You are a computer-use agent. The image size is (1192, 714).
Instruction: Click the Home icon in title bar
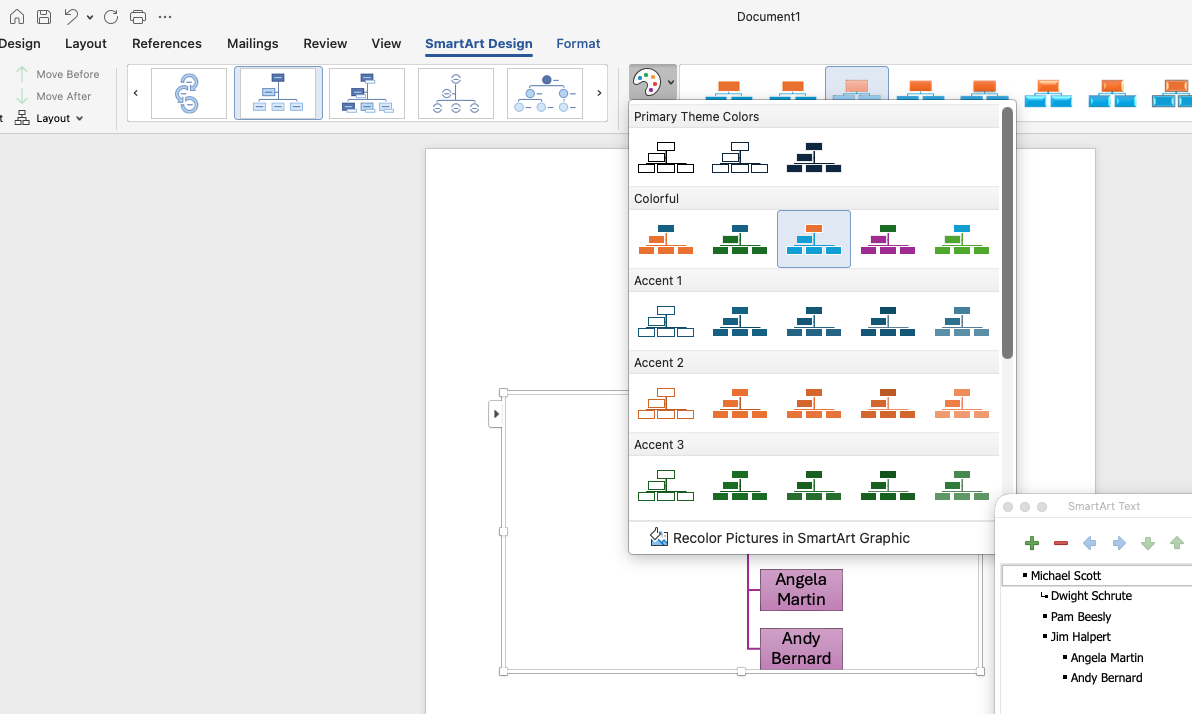point(17,16)
